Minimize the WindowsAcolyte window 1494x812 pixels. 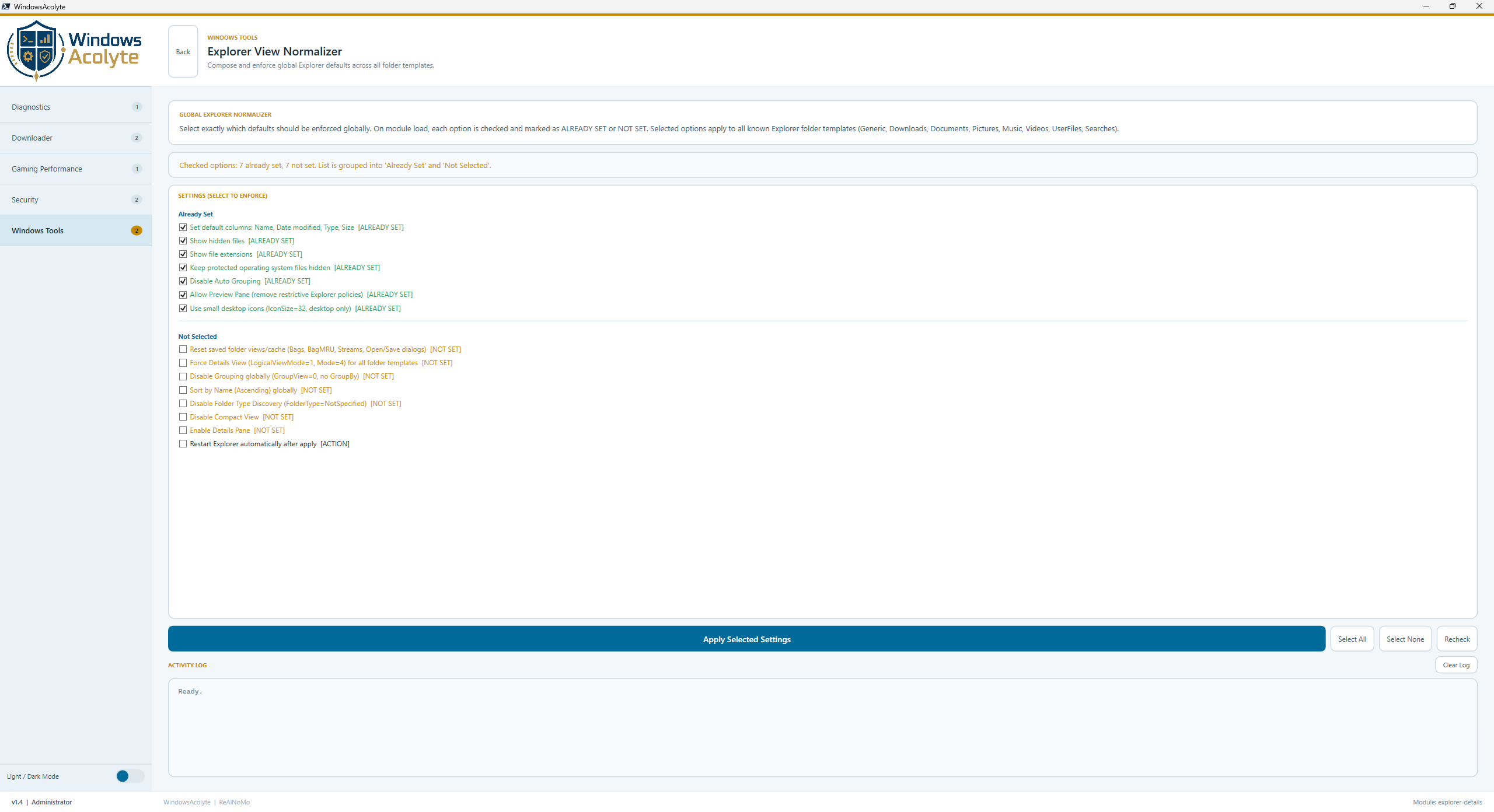click(1426, 6)
